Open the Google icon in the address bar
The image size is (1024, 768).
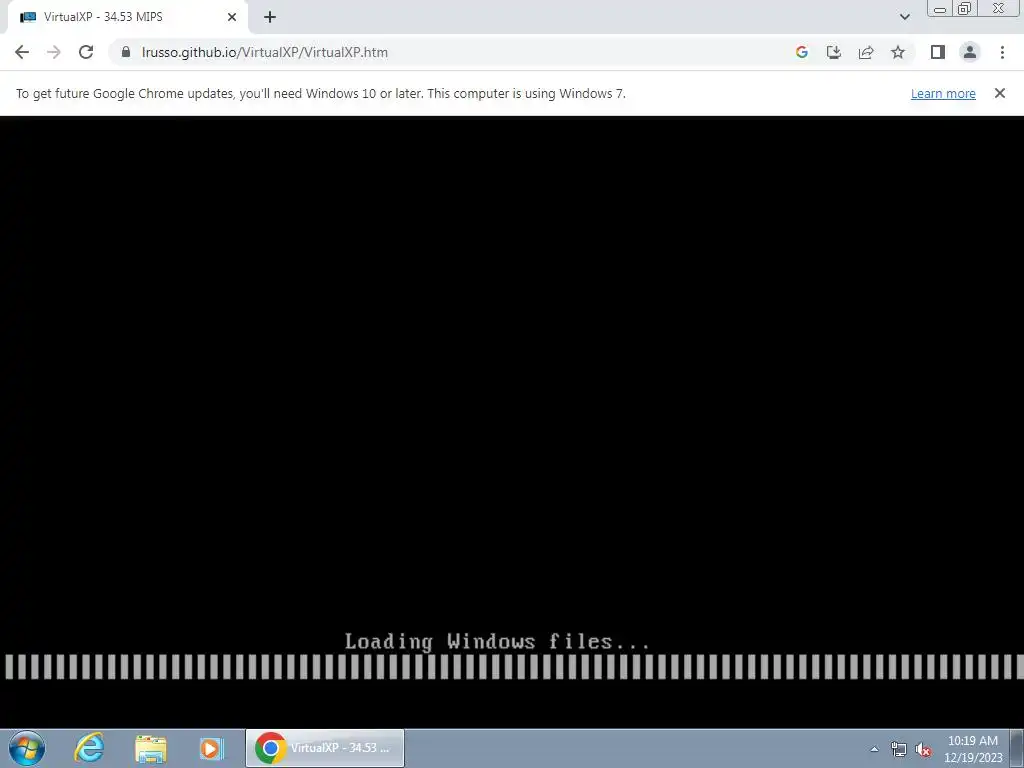(801, 52)
